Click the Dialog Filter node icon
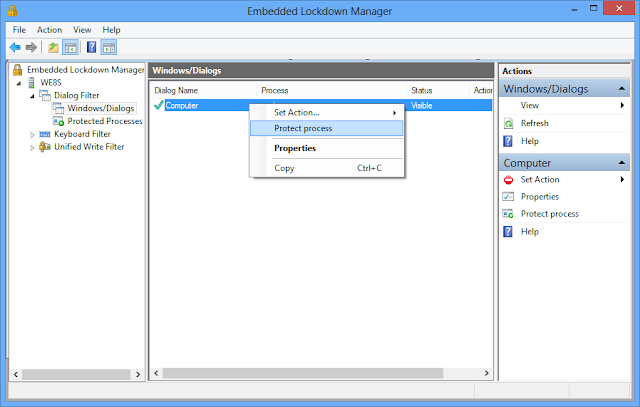The height and width of the screenshot is (407, 640). click(x=44, y=96)
